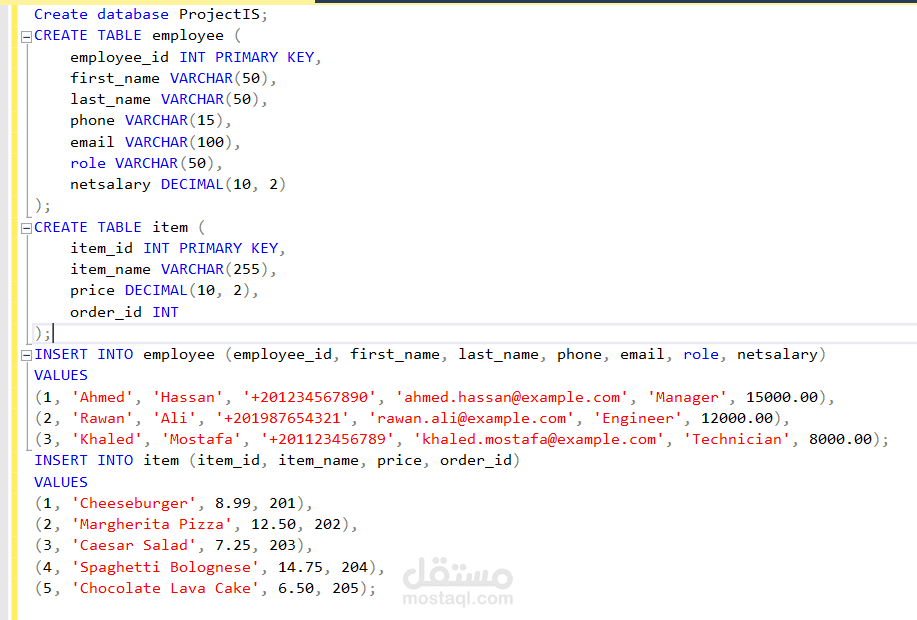Click the salary value 15000.00
Image resolution: width=917 pixels, height=620 pixels.
coord(782,398)
